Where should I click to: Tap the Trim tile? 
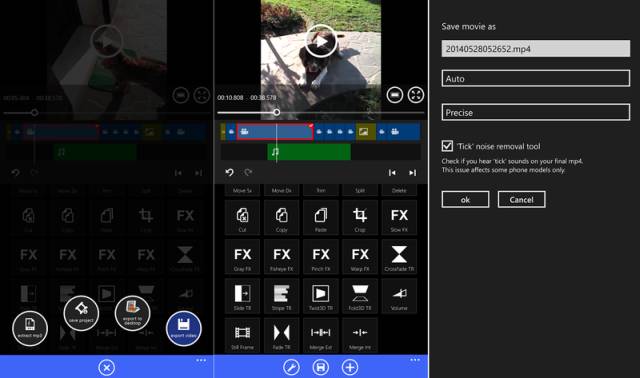[x=321, y=190]
